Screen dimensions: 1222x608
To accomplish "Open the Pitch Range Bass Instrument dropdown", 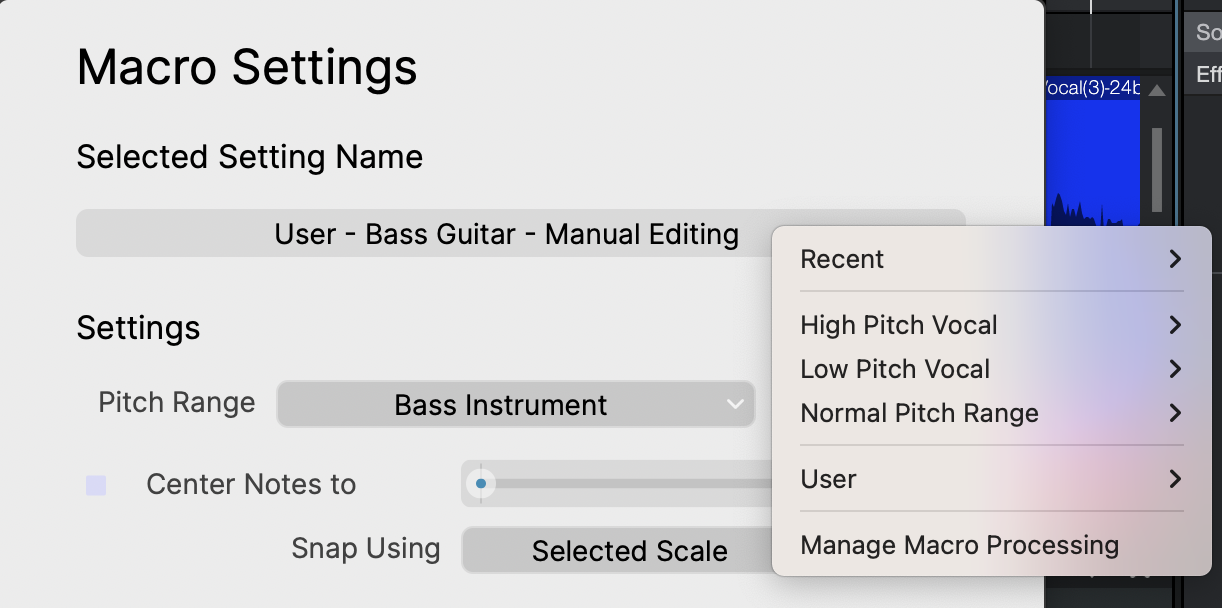I will (x=515, y=405).
